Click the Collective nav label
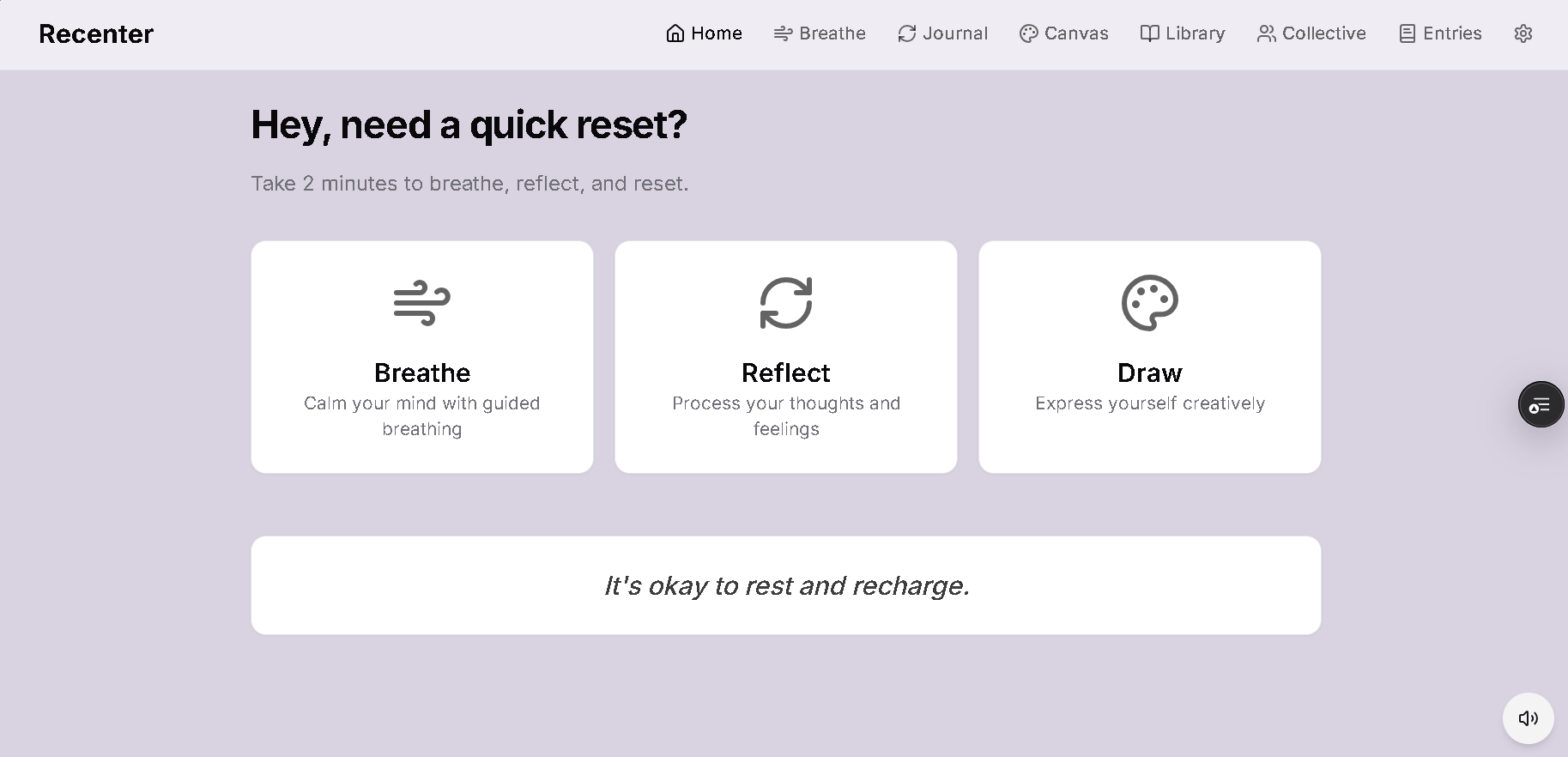This screenshot has height=757, width=1568. (1323, 33)
